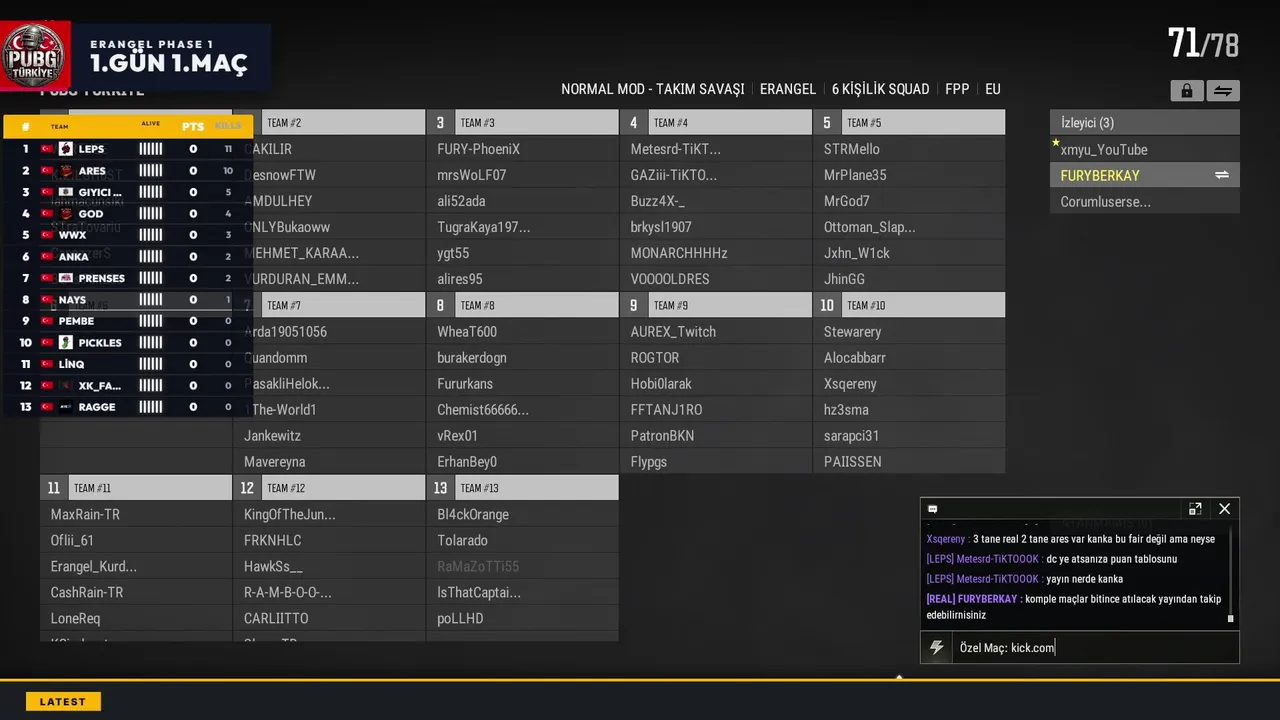Click the small up arrow above the bottom bar
Screen dimensions: 1280x720
point(898,677)
